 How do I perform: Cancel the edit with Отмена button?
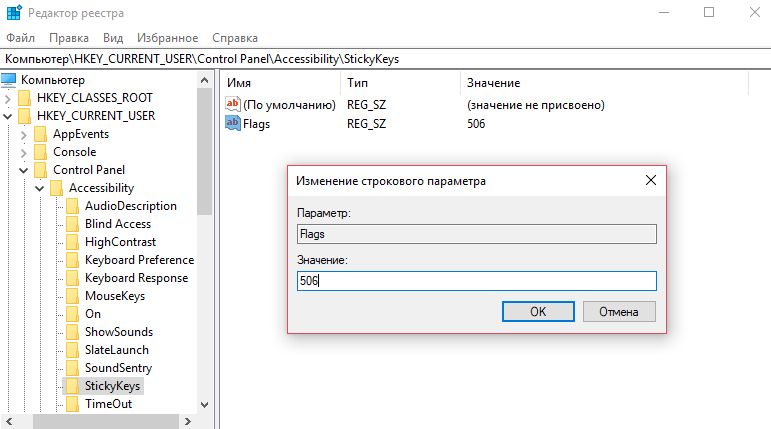click(619, 311)
